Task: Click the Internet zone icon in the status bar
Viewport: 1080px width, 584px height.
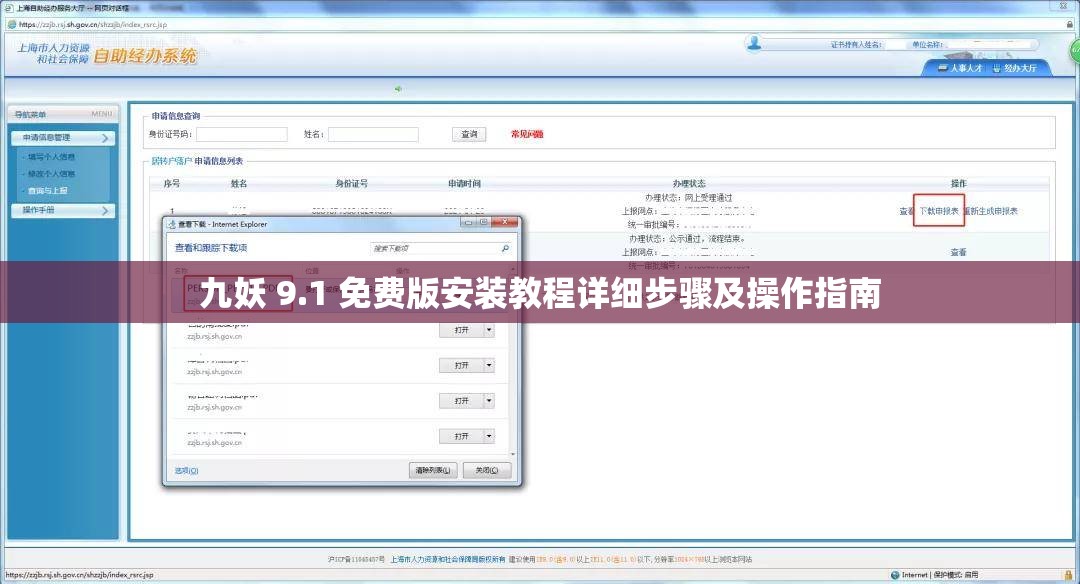Action: click(x=895, y=574)
